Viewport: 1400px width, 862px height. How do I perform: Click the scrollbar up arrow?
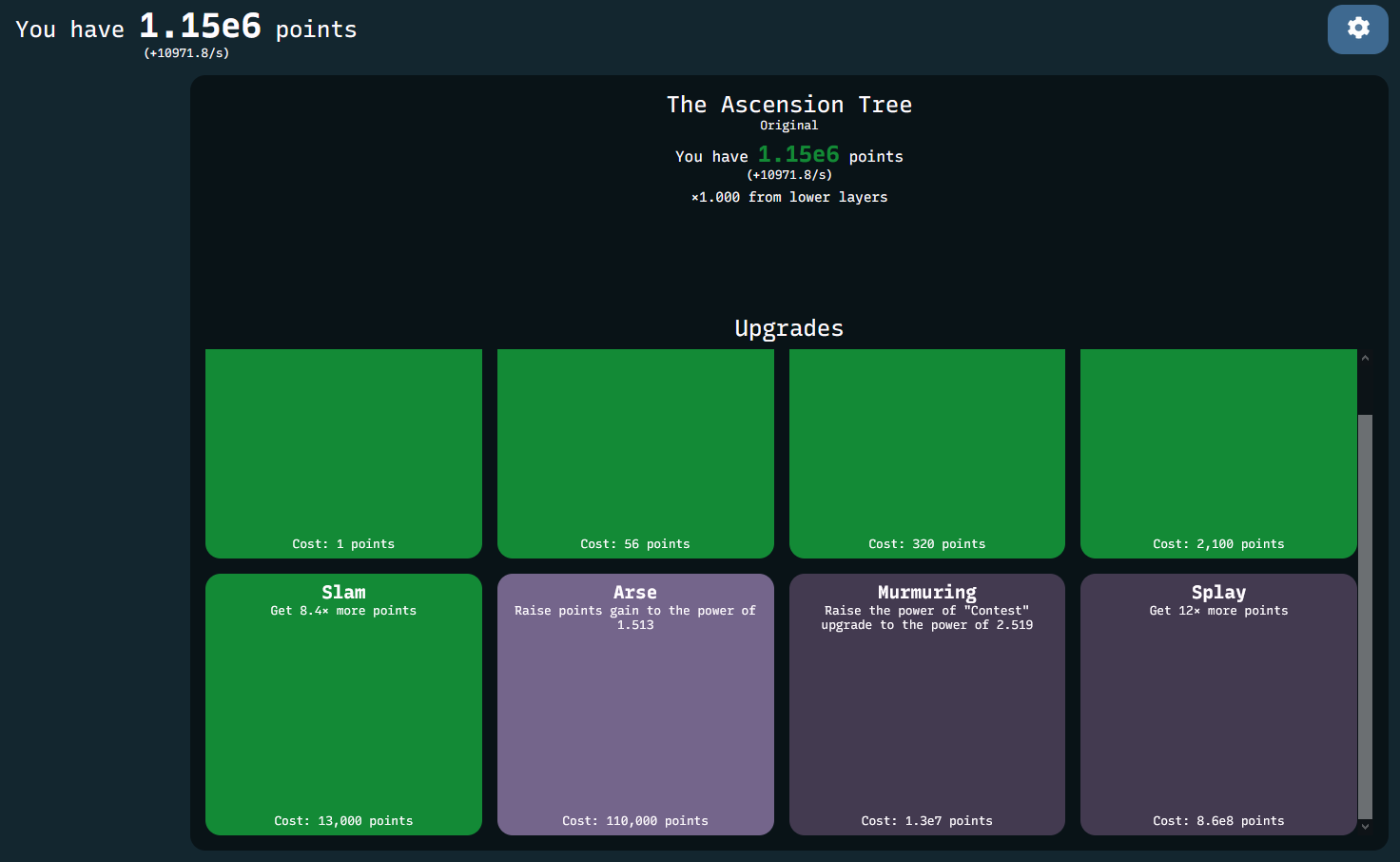(1366, 357)
